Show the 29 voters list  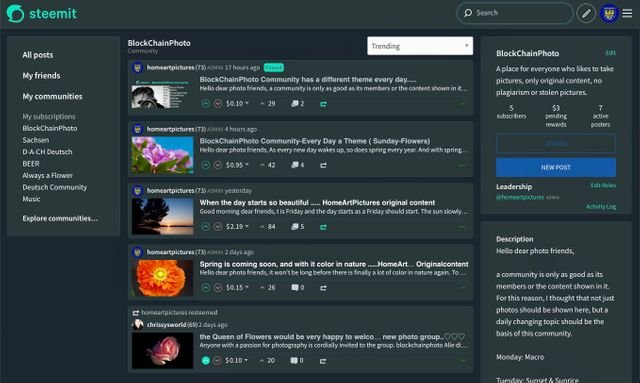tap(267, 104)
